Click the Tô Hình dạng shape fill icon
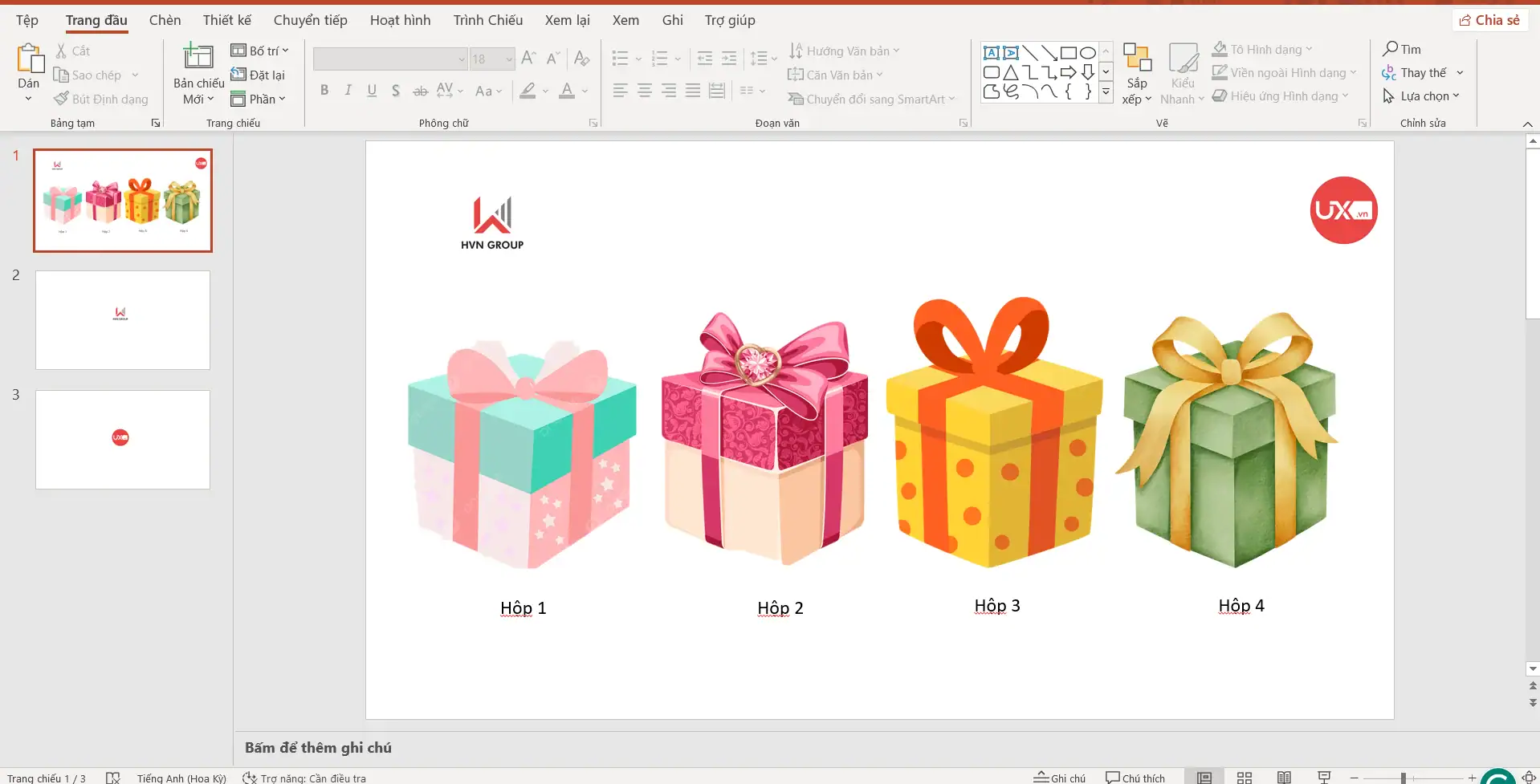The height and width of the screenshot is (784, 1540). 1220,48
